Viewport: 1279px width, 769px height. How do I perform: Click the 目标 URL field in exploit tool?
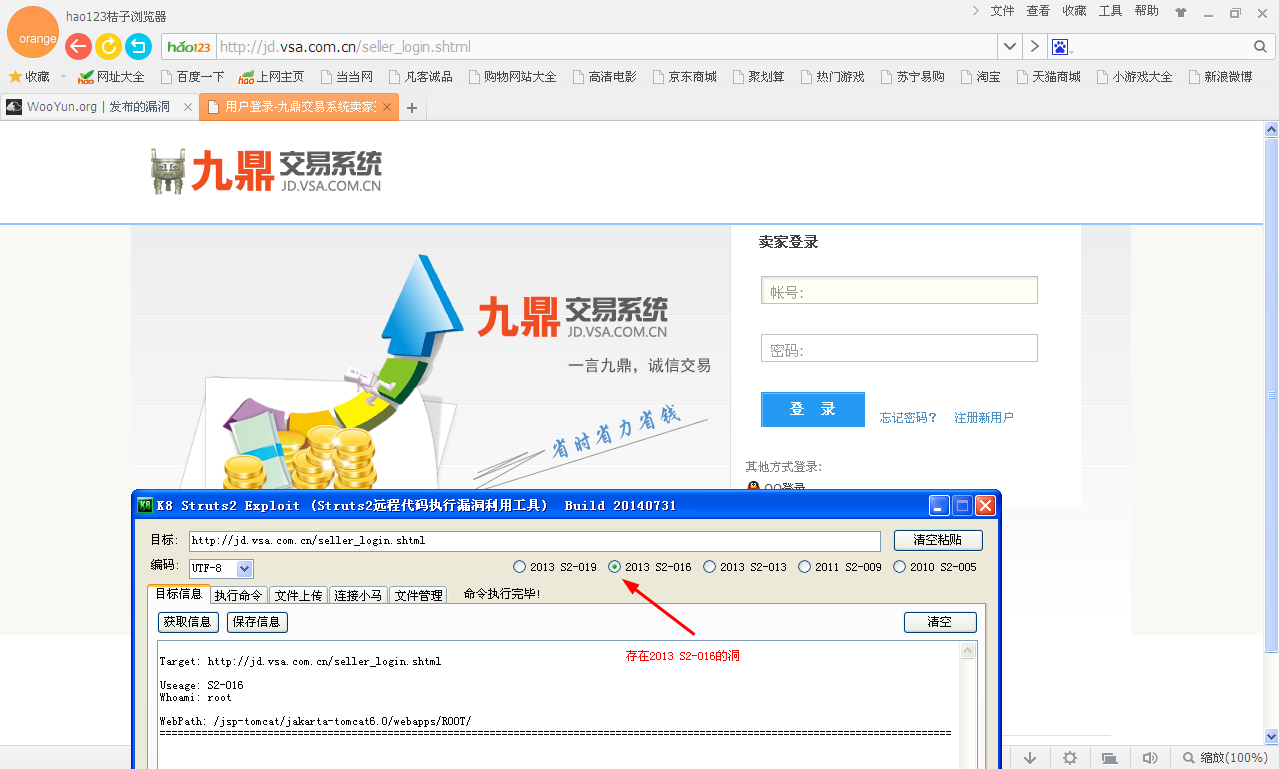point(534,541)
